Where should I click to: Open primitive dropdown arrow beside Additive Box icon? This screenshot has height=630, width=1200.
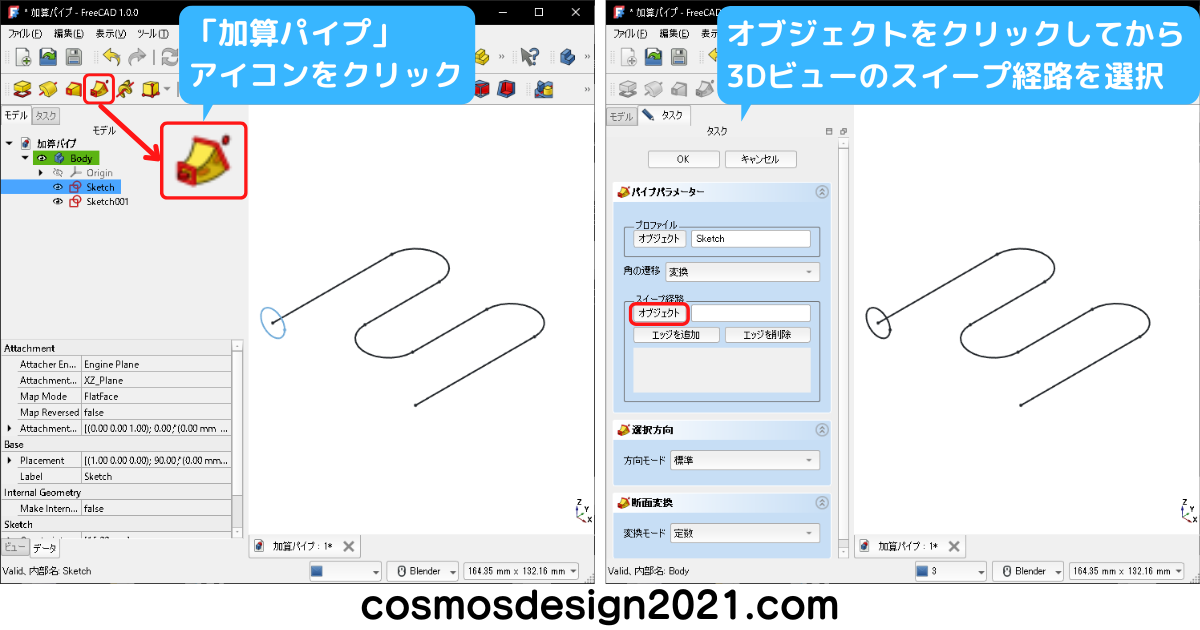coord(167,89)
